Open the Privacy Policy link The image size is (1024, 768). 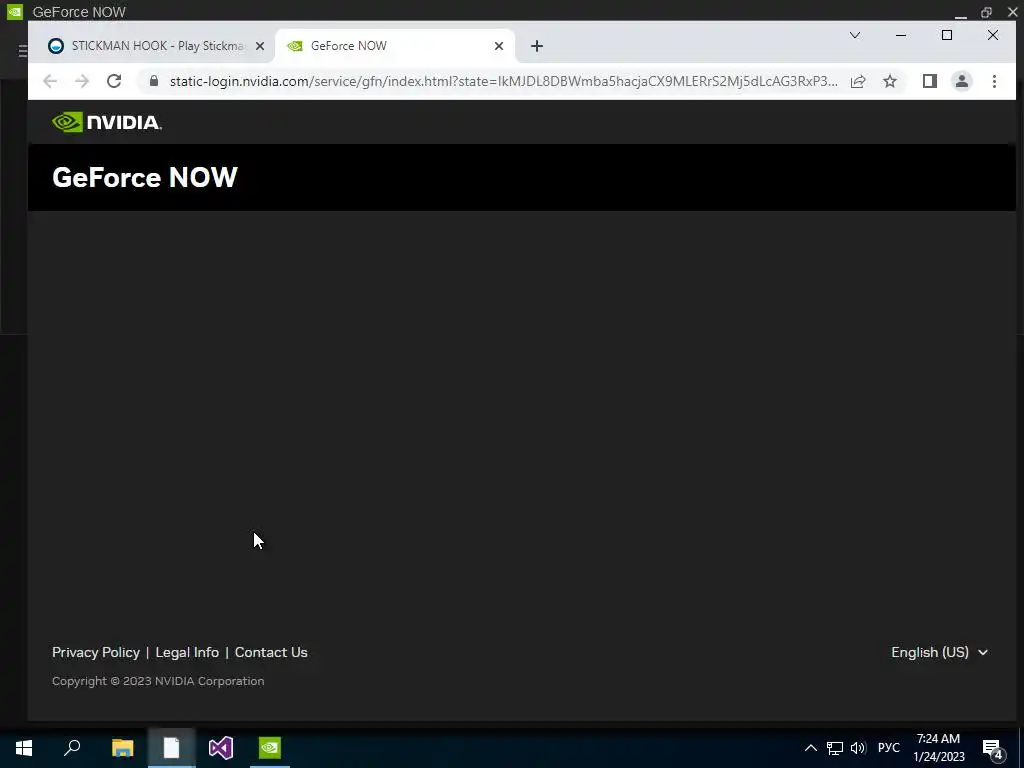point(96,652)
